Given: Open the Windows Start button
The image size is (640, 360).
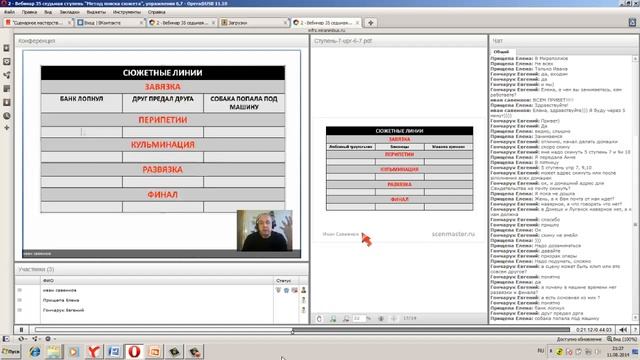Looking at the screenshot, I should tap(11, 351).
